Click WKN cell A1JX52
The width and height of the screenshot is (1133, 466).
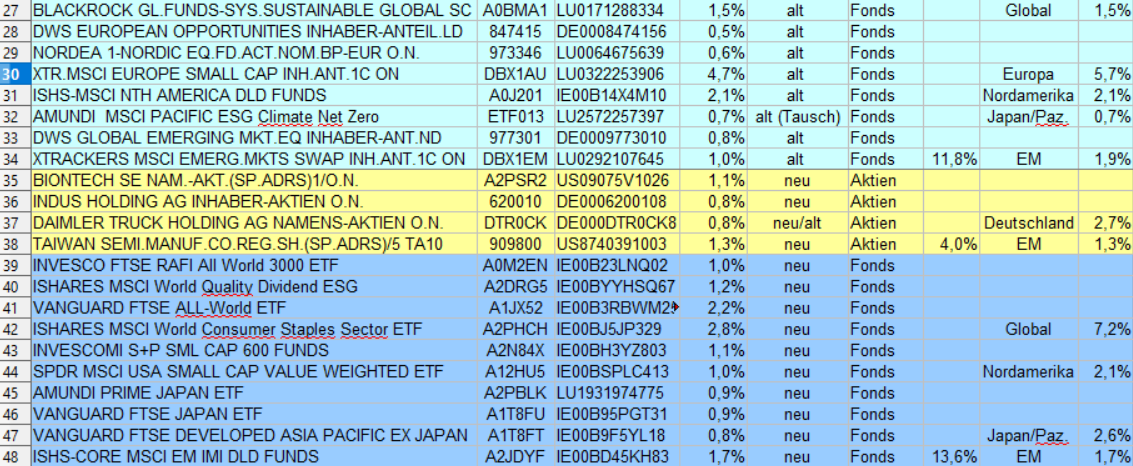(x=515, y=308)
